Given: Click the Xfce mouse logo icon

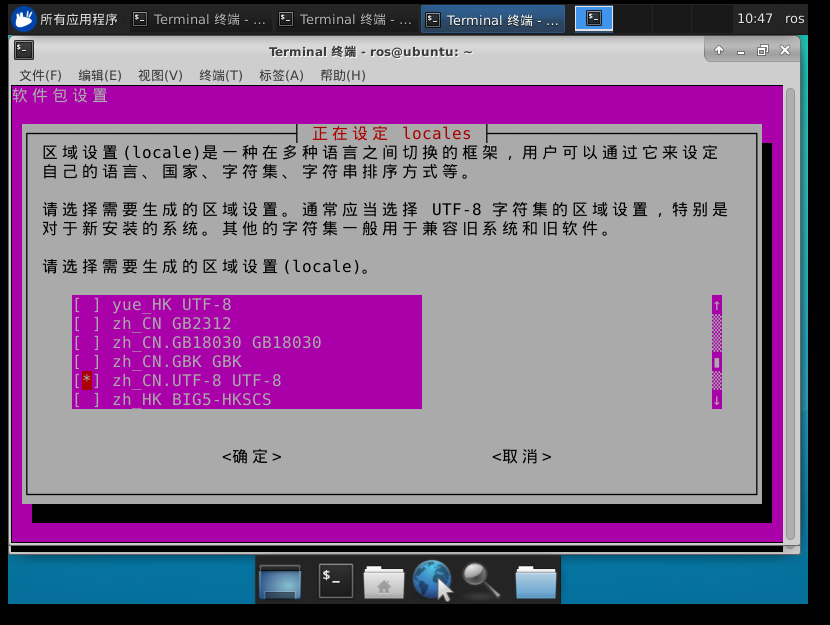Looking at the screenshot, I should (x=24, y=20).
